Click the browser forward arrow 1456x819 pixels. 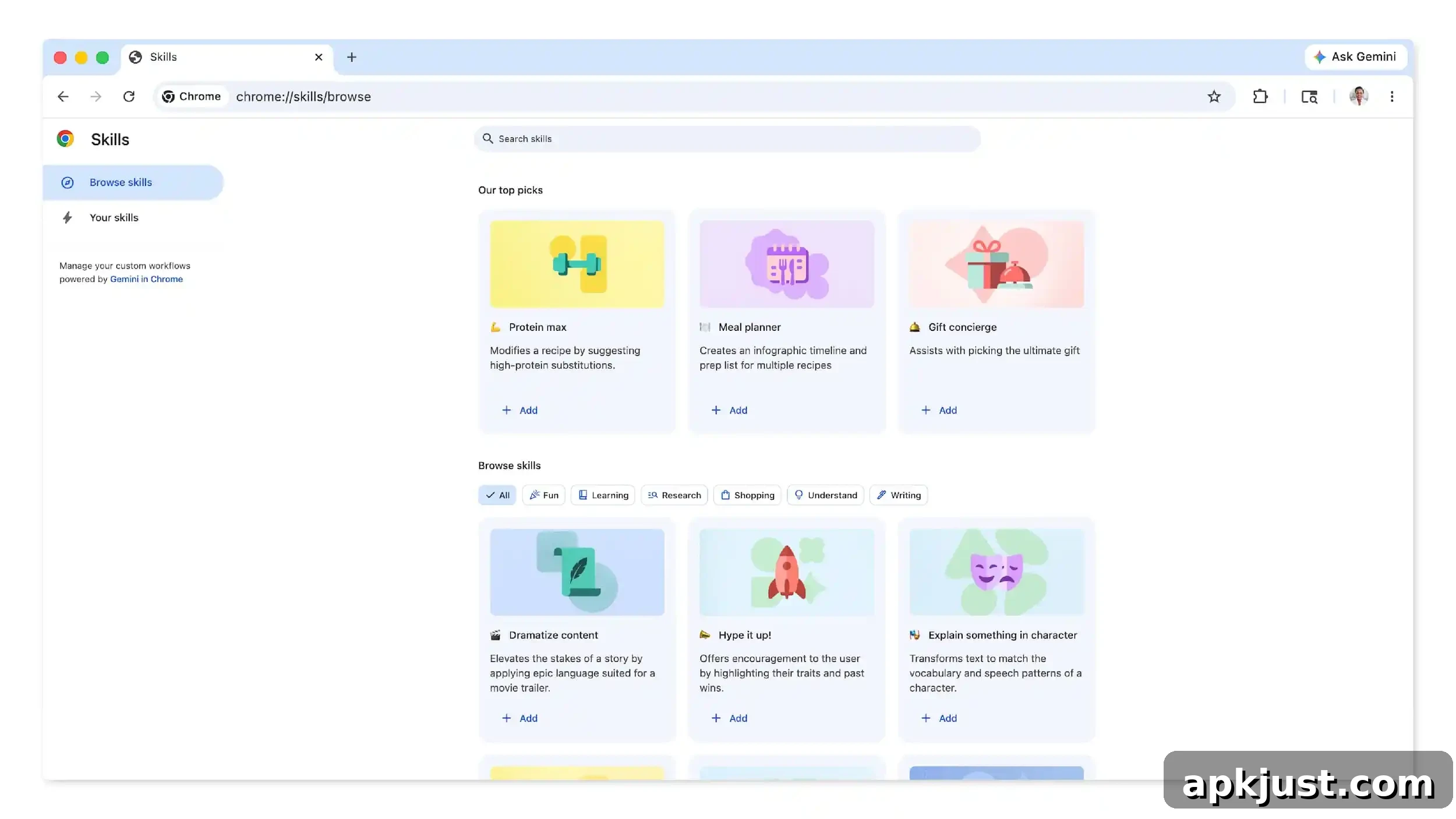[x=96, y=97]
